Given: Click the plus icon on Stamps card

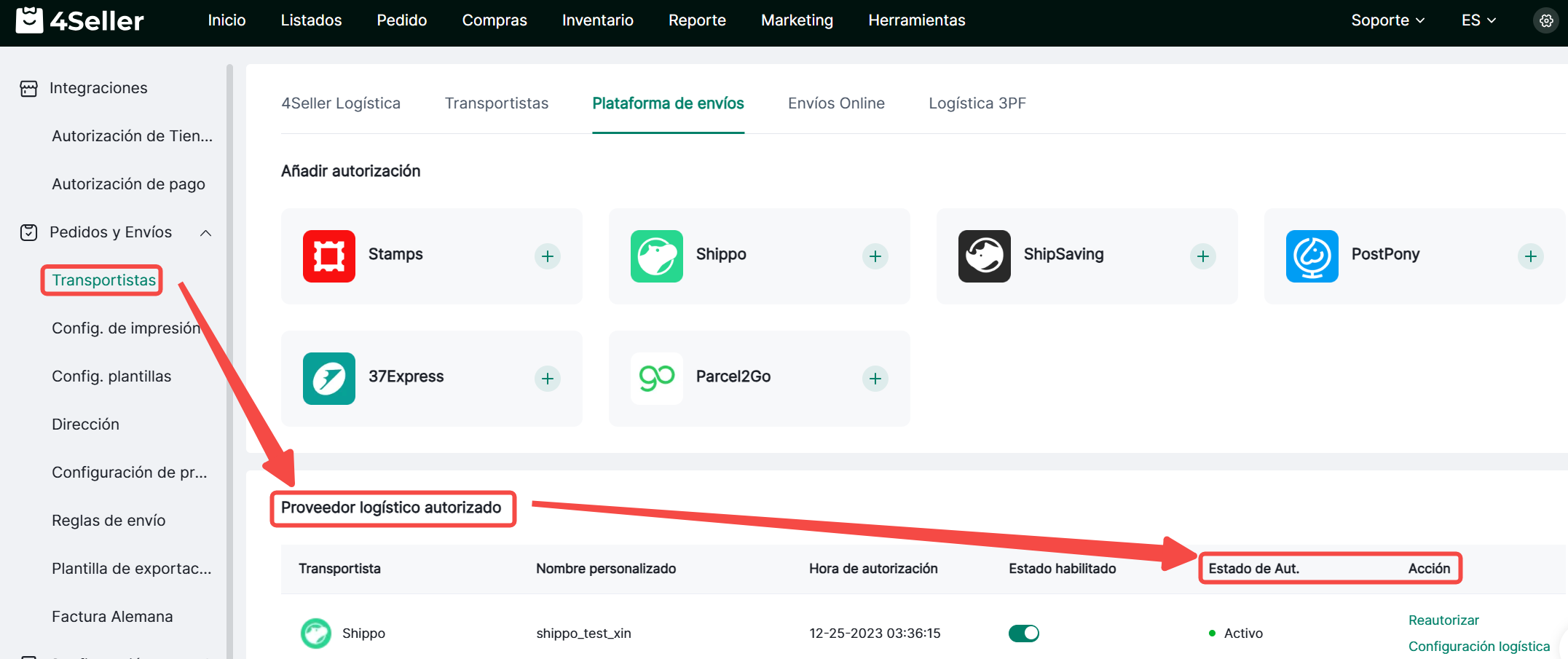Looking at the screenshot, I should point(548,256).
